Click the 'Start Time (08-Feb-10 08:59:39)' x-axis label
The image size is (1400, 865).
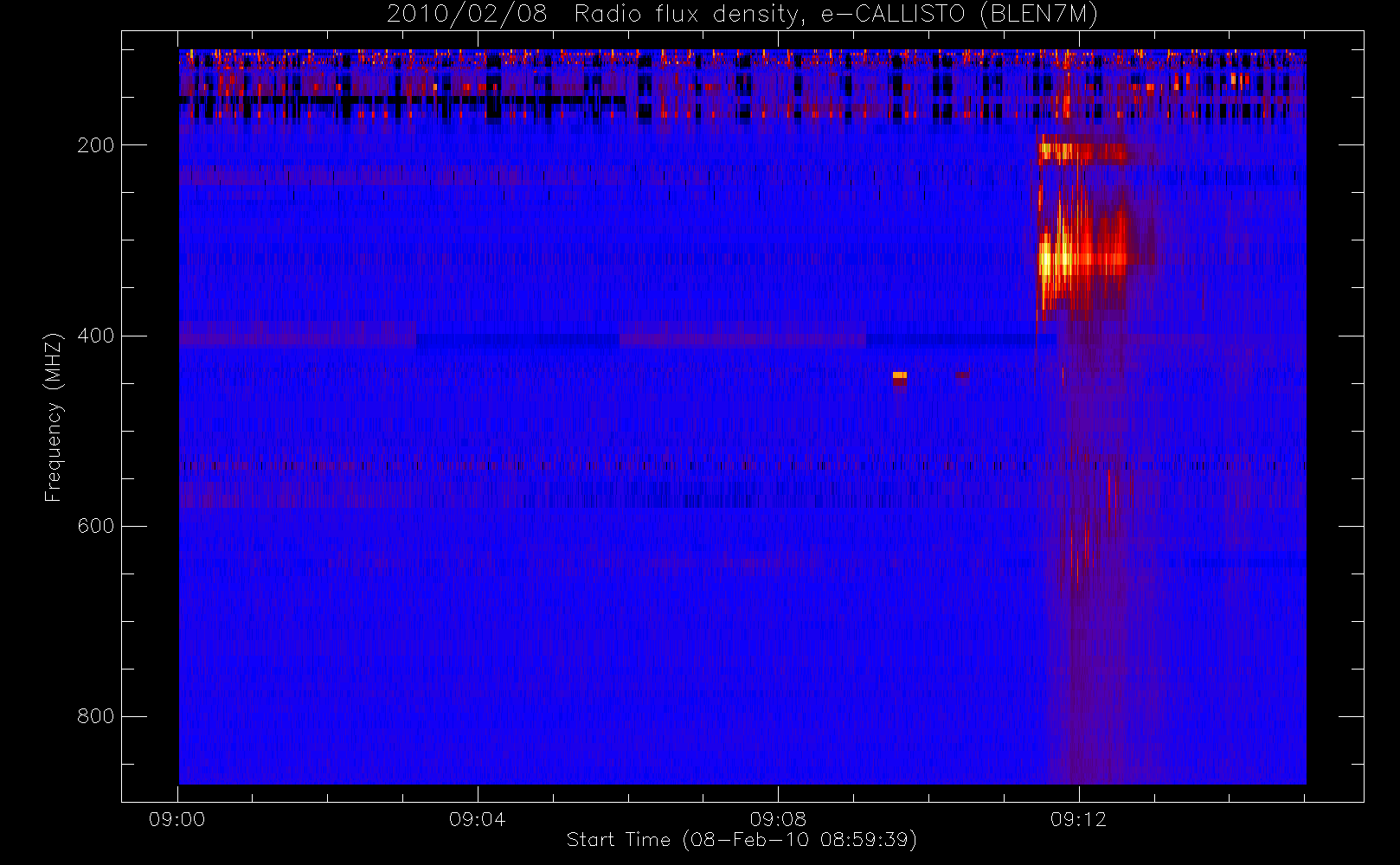[x=742, y=840]
